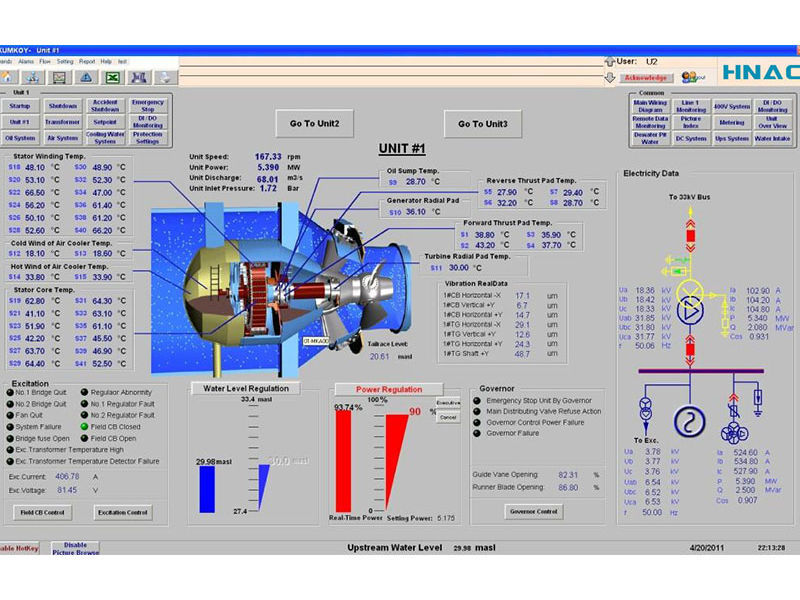Open the Transformer view
The width and height of the screenshot is (800, 600).
(x=62, y=122)
